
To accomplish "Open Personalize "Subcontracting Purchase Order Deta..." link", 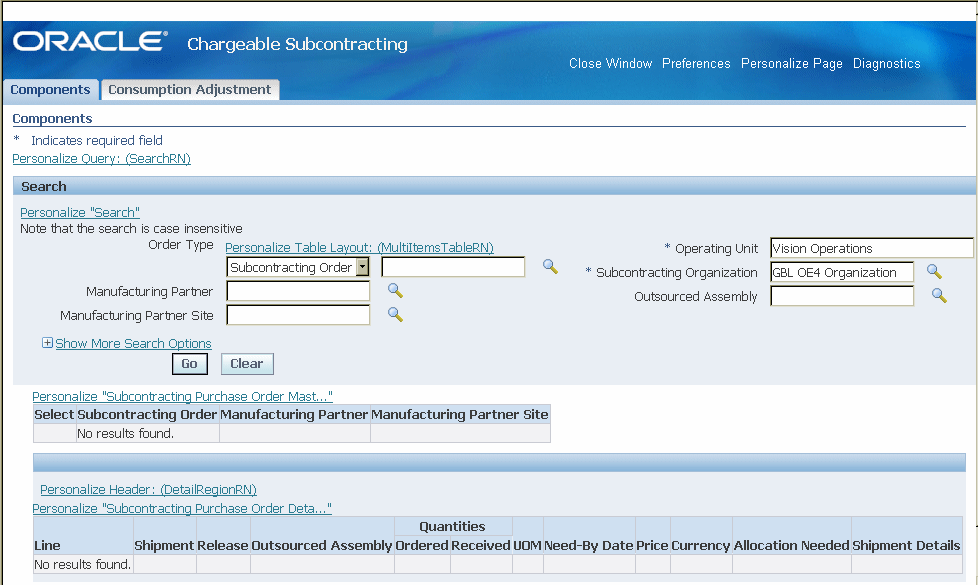I will click(x=182, y=508).
